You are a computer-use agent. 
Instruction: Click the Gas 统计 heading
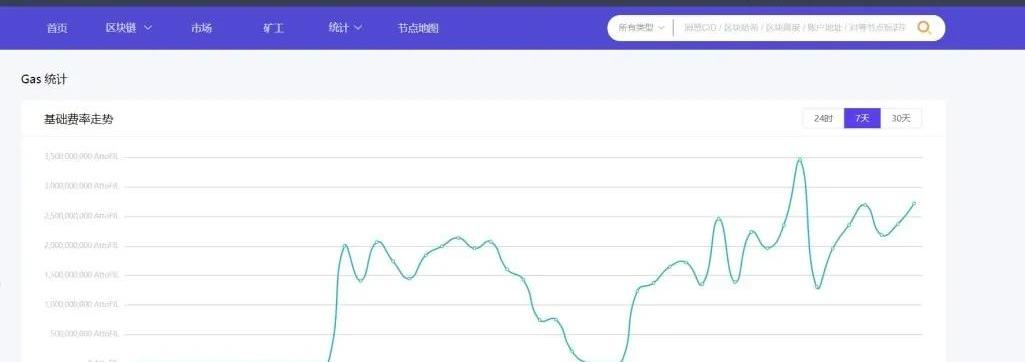pyautogui.click(x=44, y=80)
